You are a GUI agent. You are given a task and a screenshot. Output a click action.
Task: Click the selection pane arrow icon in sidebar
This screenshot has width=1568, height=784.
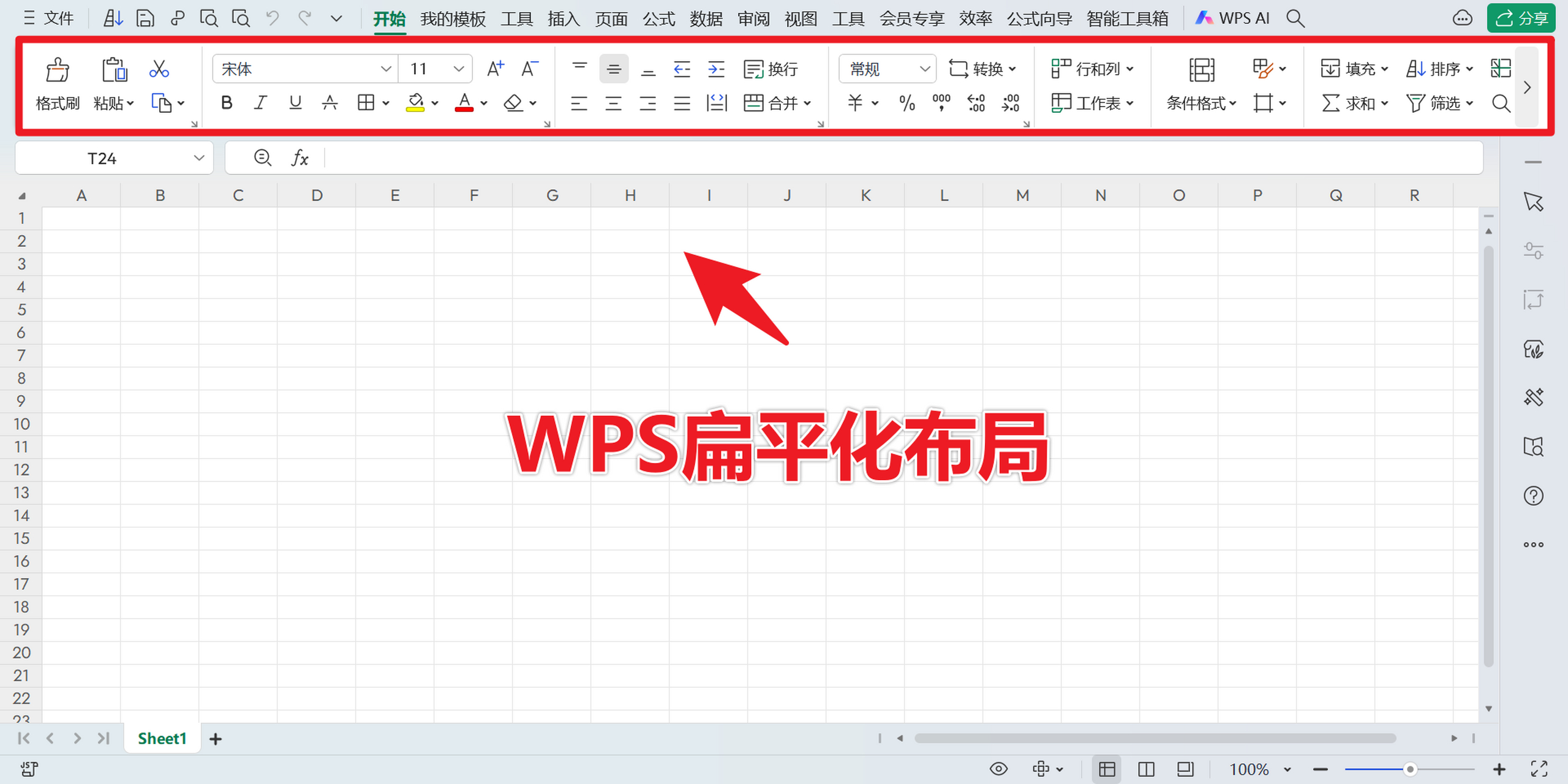(x=1533, y=202)
